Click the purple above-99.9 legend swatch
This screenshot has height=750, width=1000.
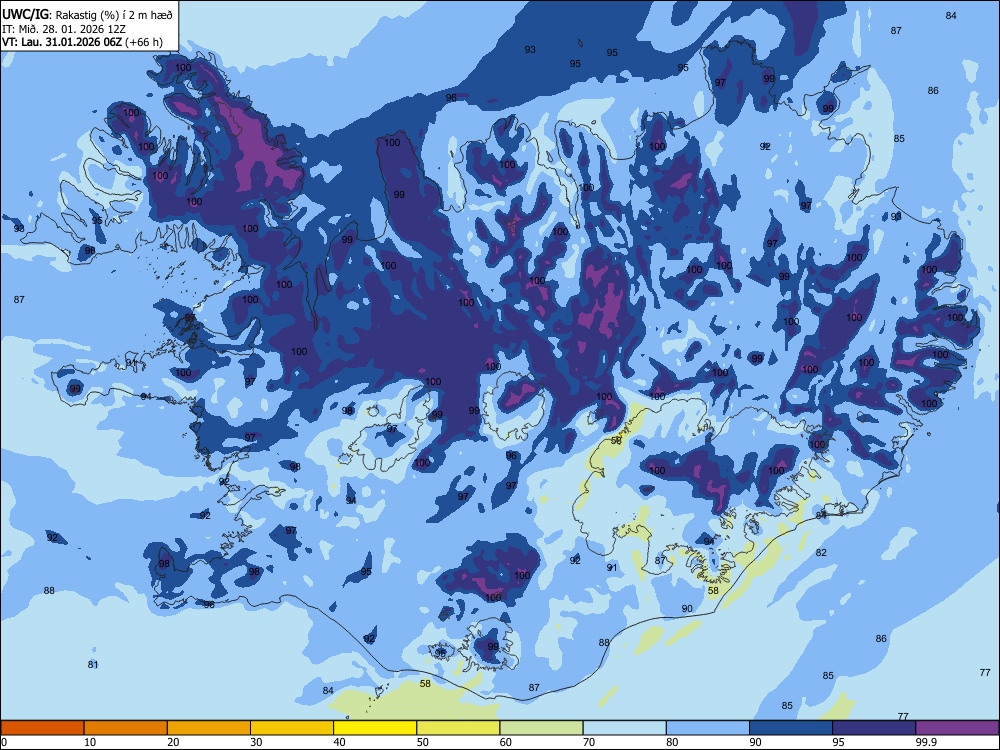(957, 728)
